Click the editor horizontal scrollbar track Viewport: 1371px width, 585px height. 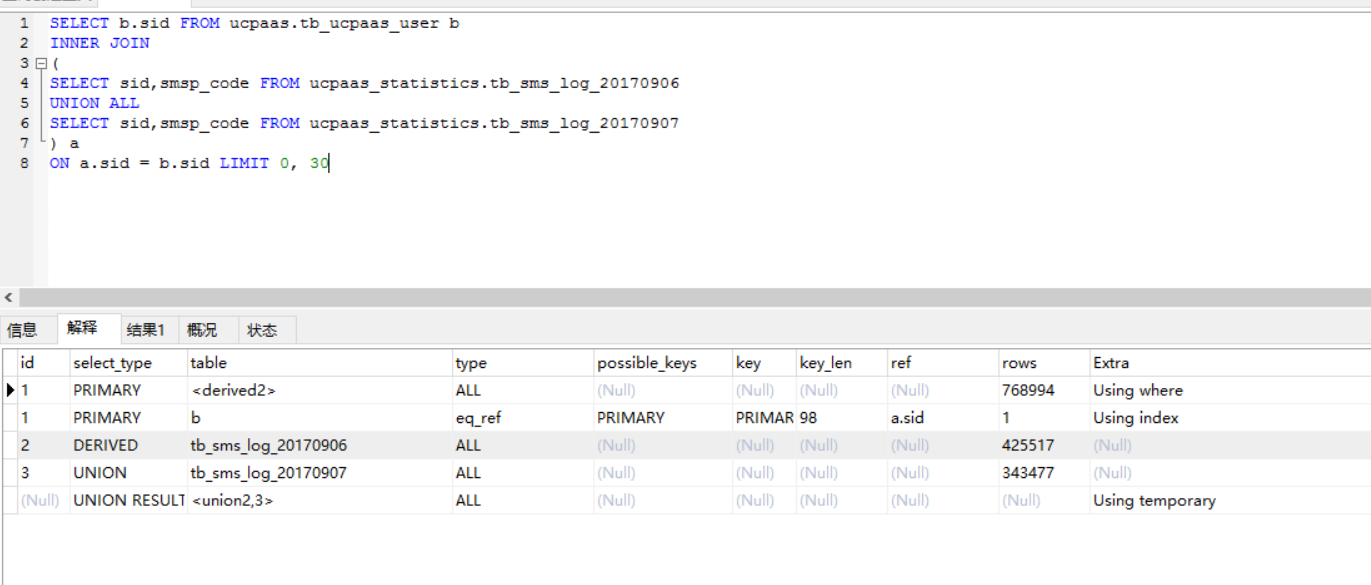point(694,298)
